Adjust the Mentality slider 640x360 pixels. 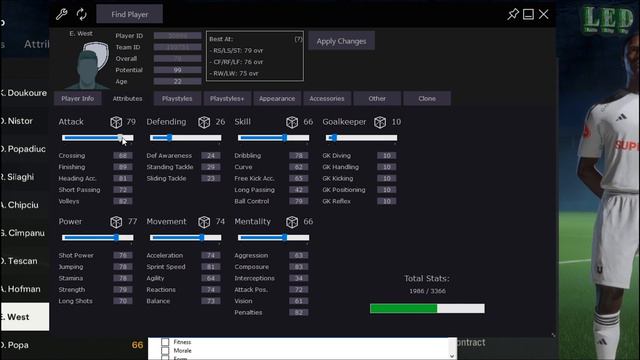point(273,238)
